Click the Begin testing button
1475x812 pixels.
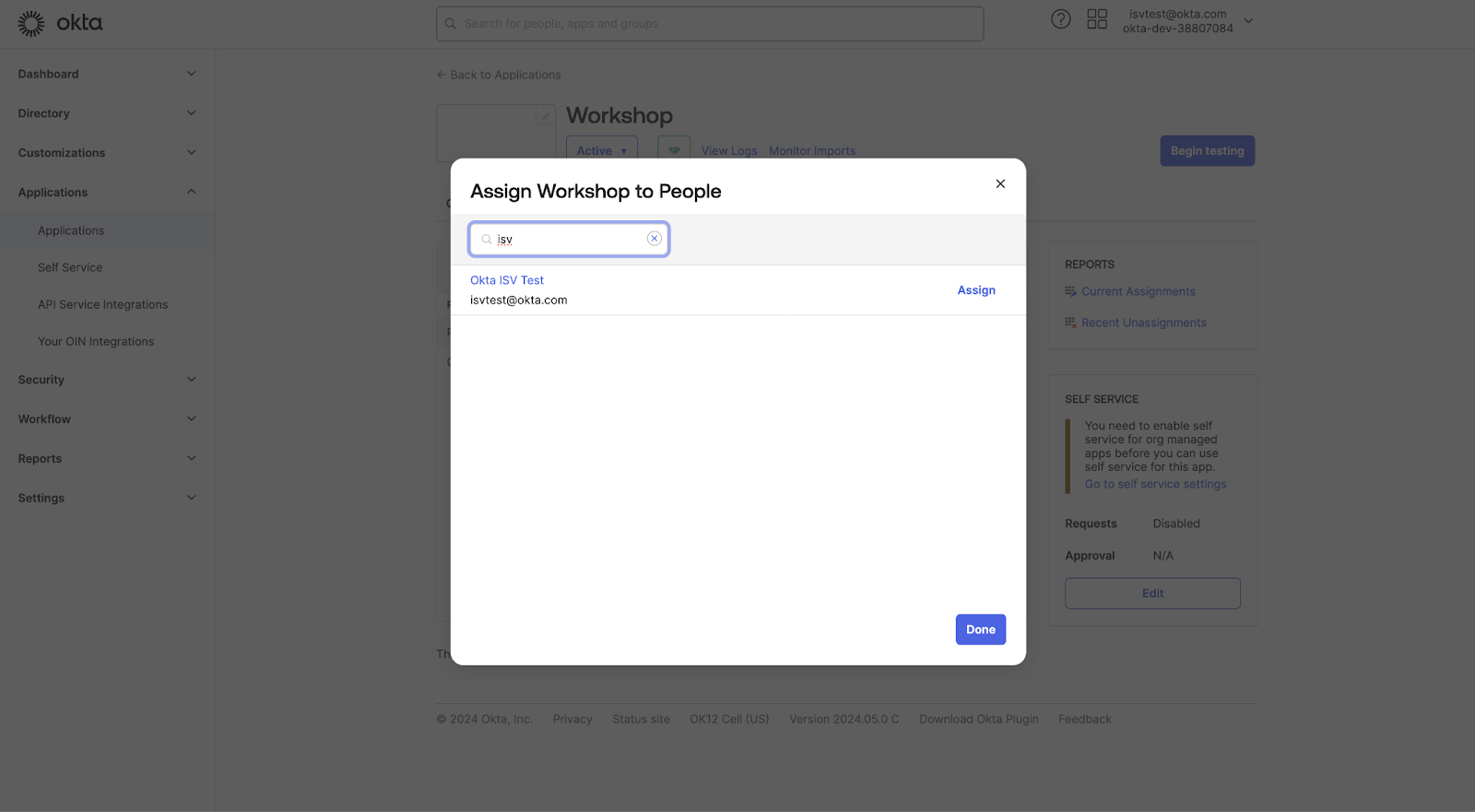(1208, 151)
